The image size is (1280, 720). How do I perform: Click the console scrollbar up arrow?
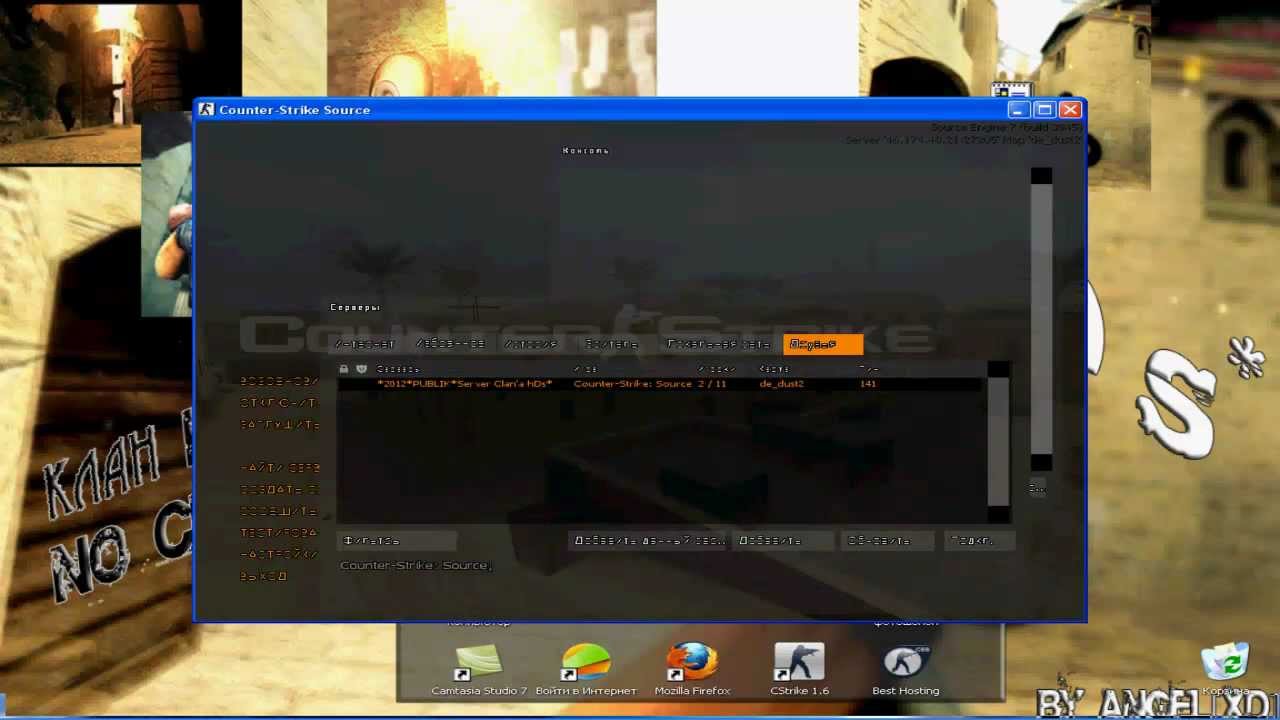1041,176
